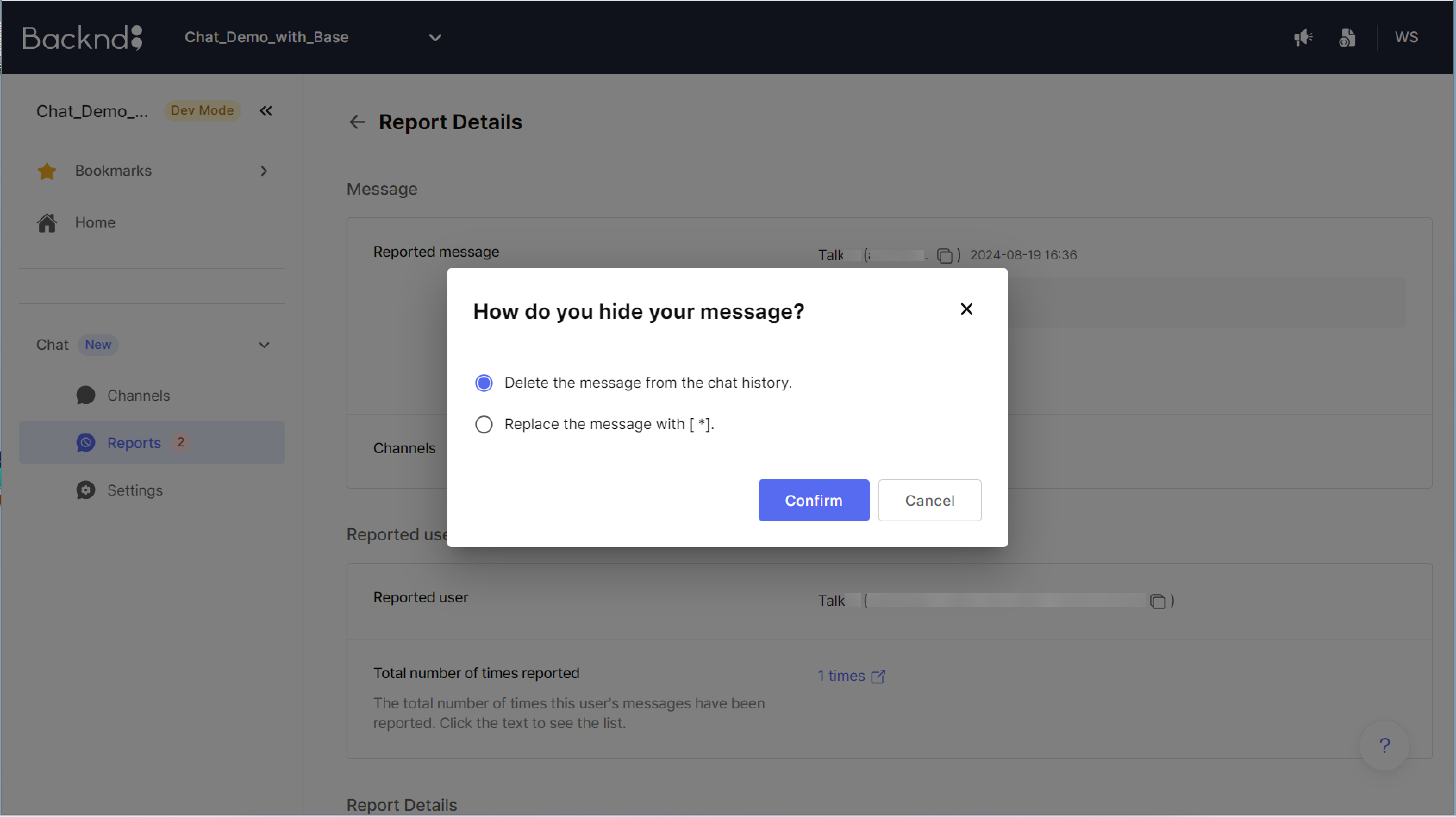Select Replace the message with [ *]
The image size is (1456, 817).
pyautogui.click(x=595, y=424)
